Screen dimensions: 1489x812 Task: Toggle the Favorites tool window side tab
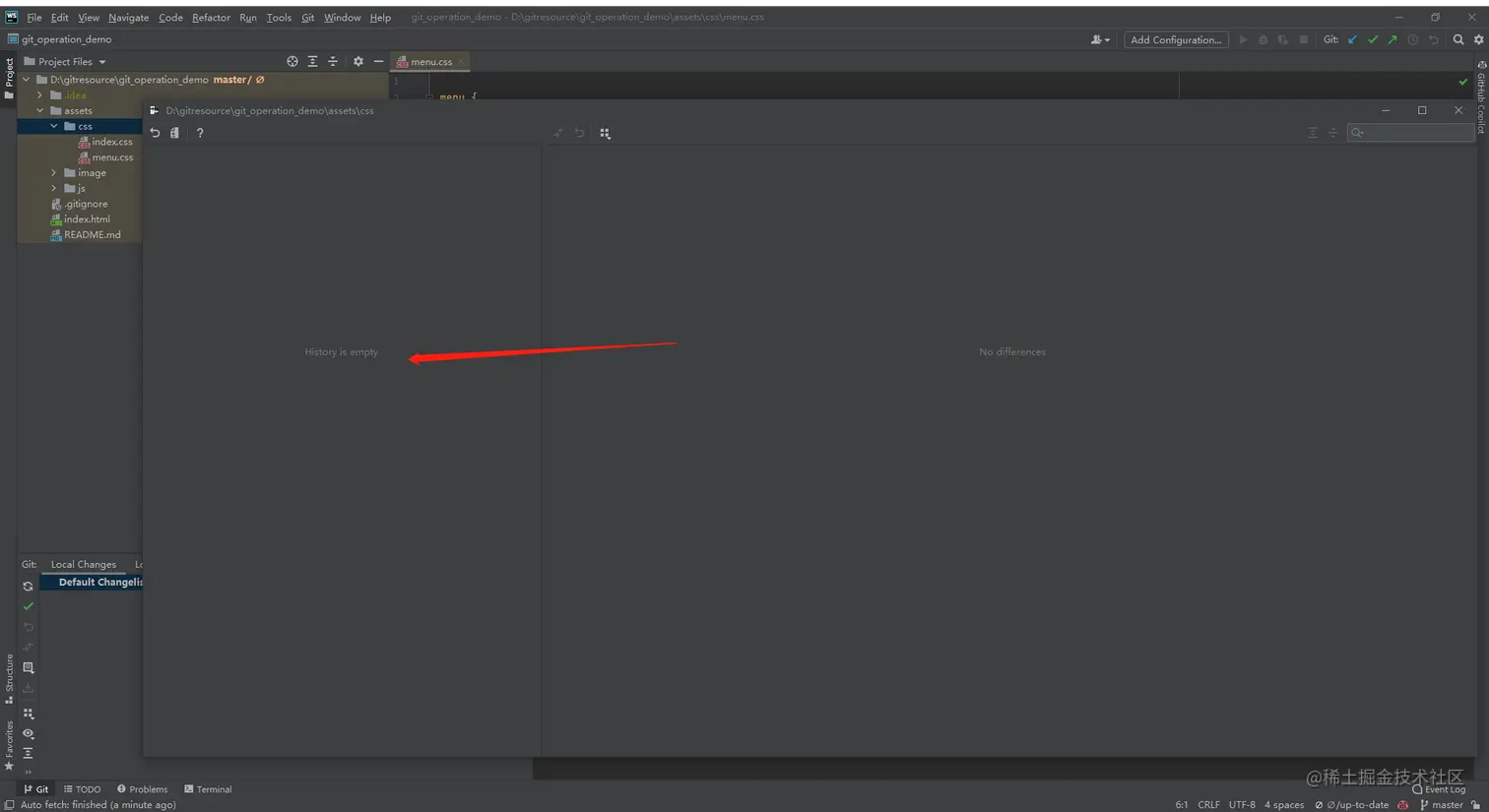pos(9,745)
